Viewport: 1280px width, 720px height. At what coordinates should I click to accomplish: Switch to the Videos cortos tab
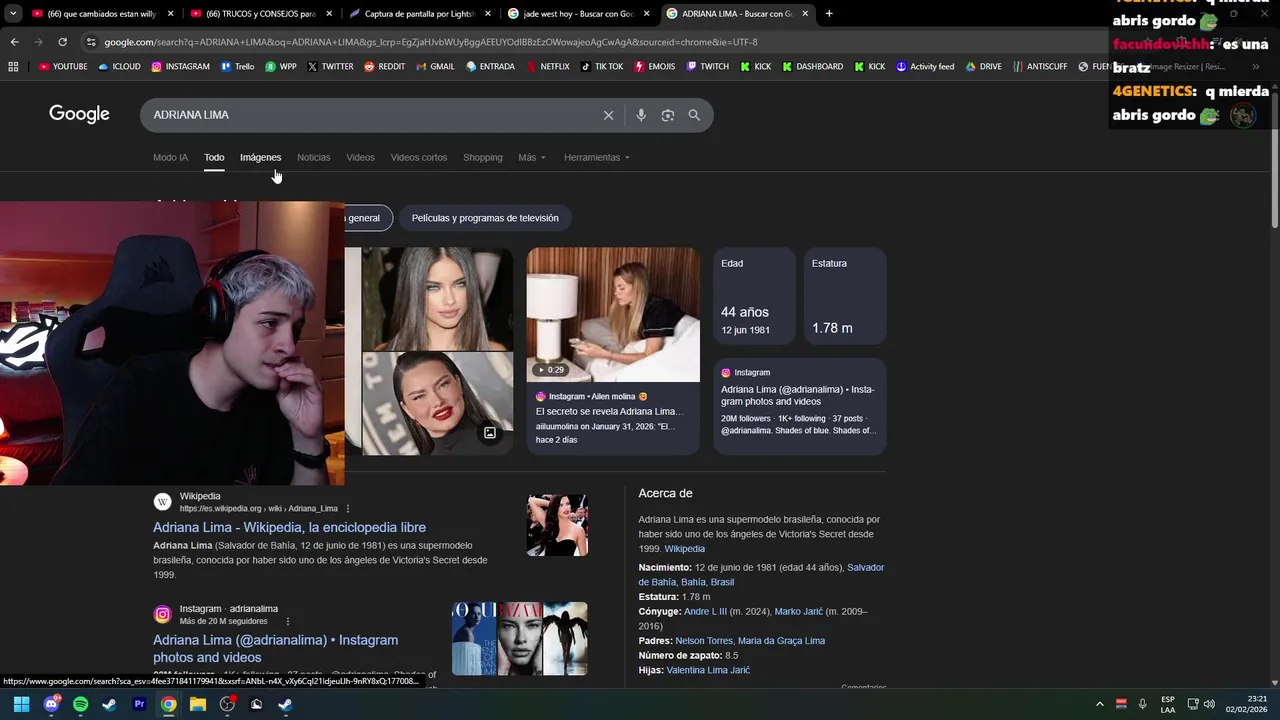tap(419, 157)
